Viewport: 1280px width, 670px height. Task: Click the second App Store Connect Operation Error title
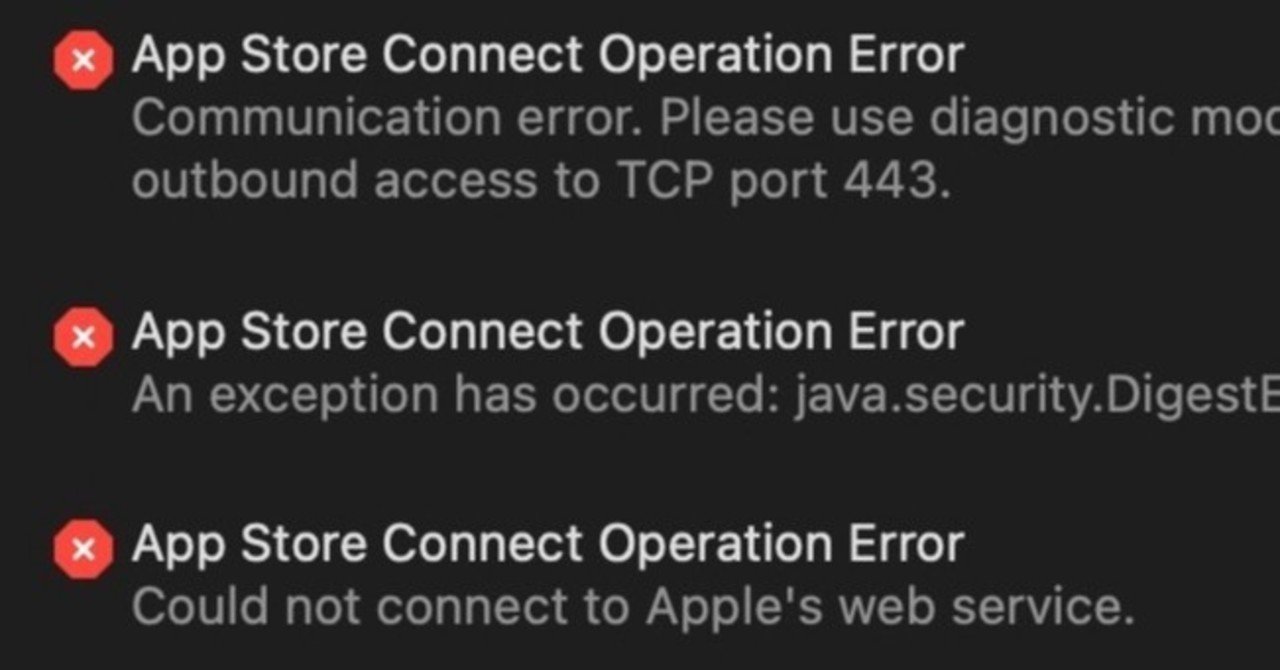coord(550,330)
